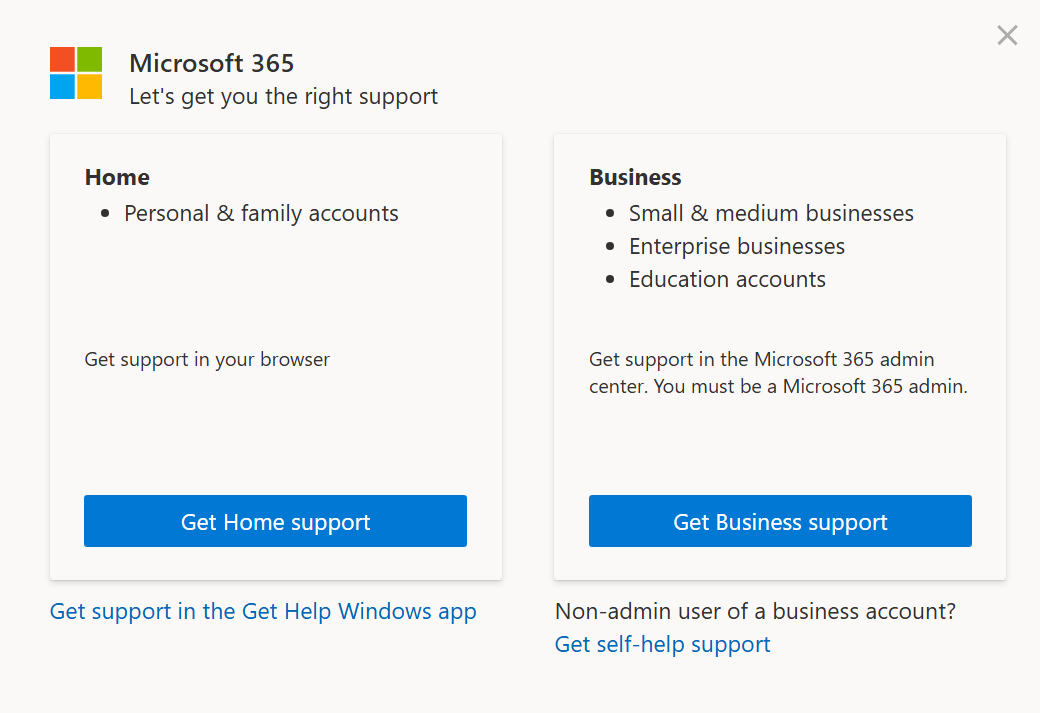Click the red square of Microsoft logo

click(62, 59)
